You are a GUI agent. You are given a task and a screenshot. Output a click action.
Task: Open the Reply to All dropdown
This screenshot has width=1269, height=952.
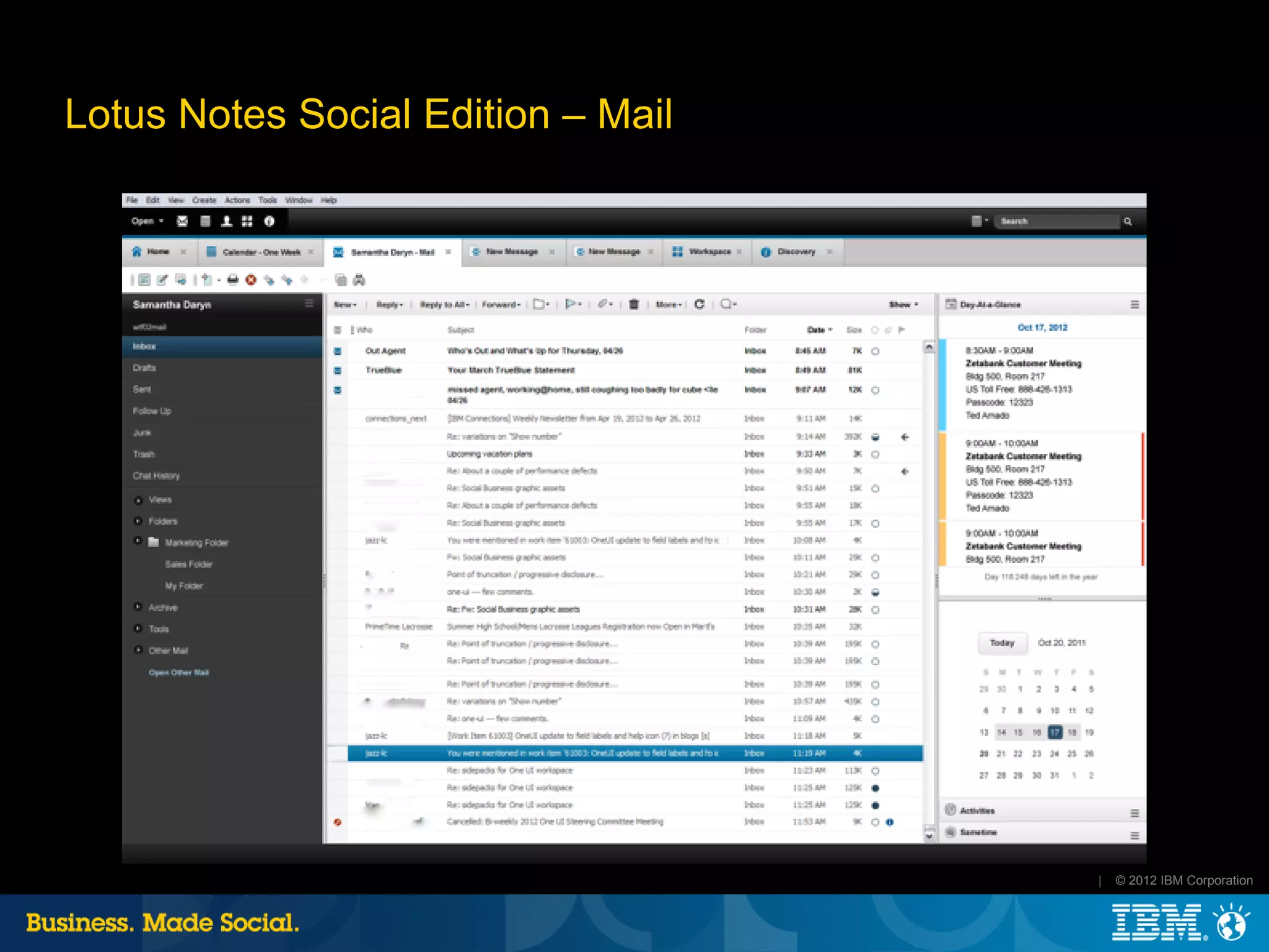point(444,304)
